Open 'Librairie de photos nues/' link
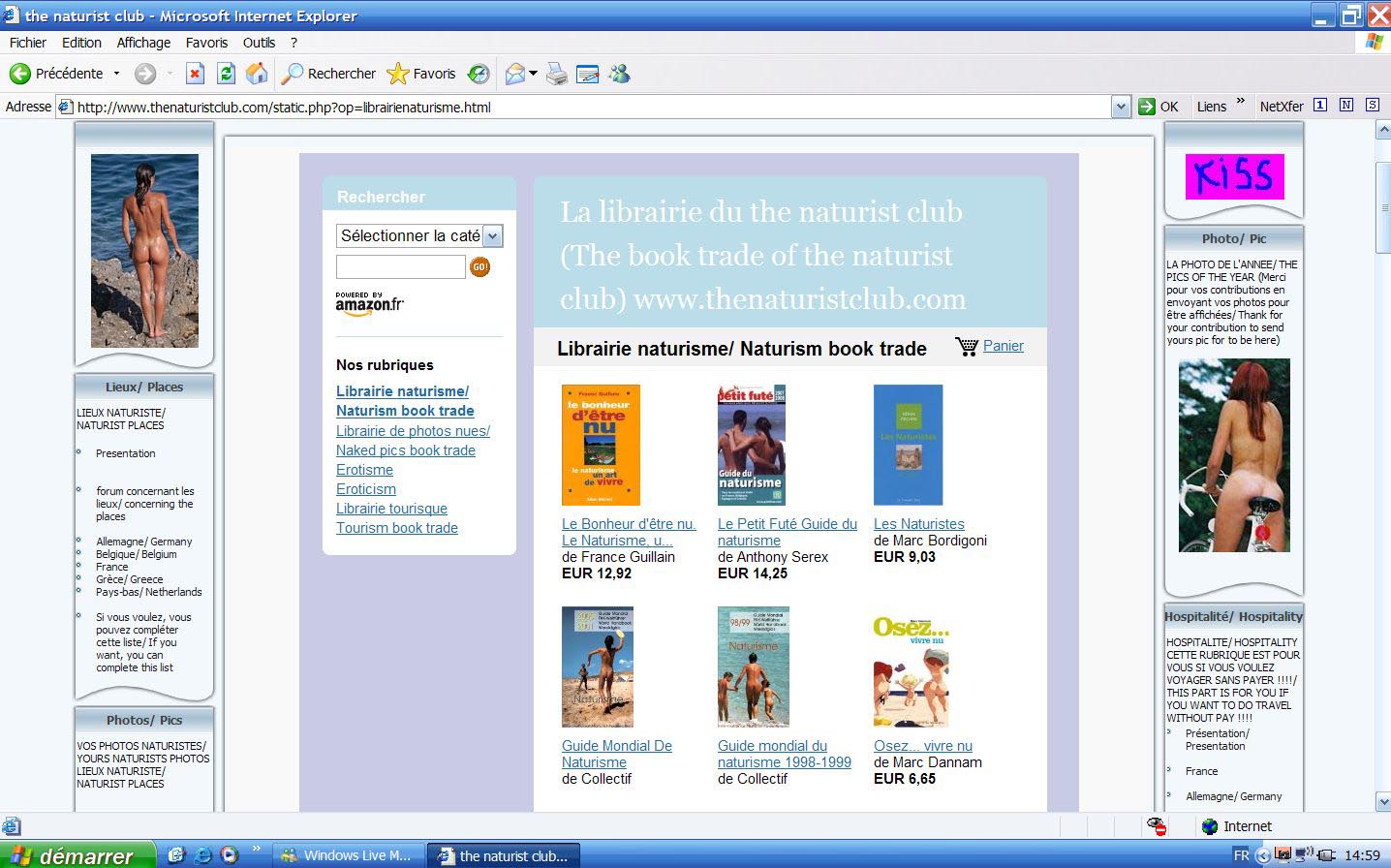The width and height of the screenshot is (1391, 868). [413, 431]
